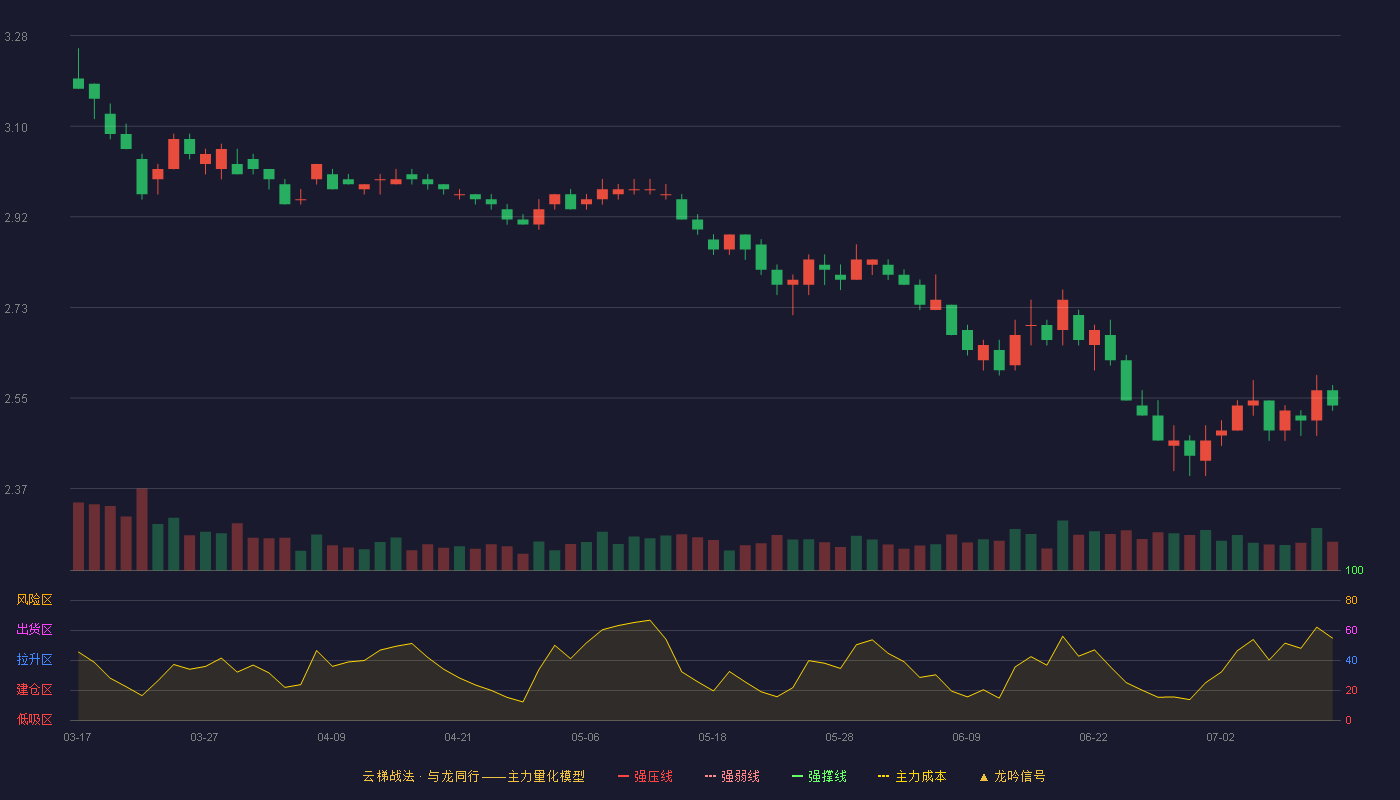Image resolution: width=1400 pixels, height=800 pixels.
Task: Click the 低吸区 zone label
Action: tap(34, 719)
